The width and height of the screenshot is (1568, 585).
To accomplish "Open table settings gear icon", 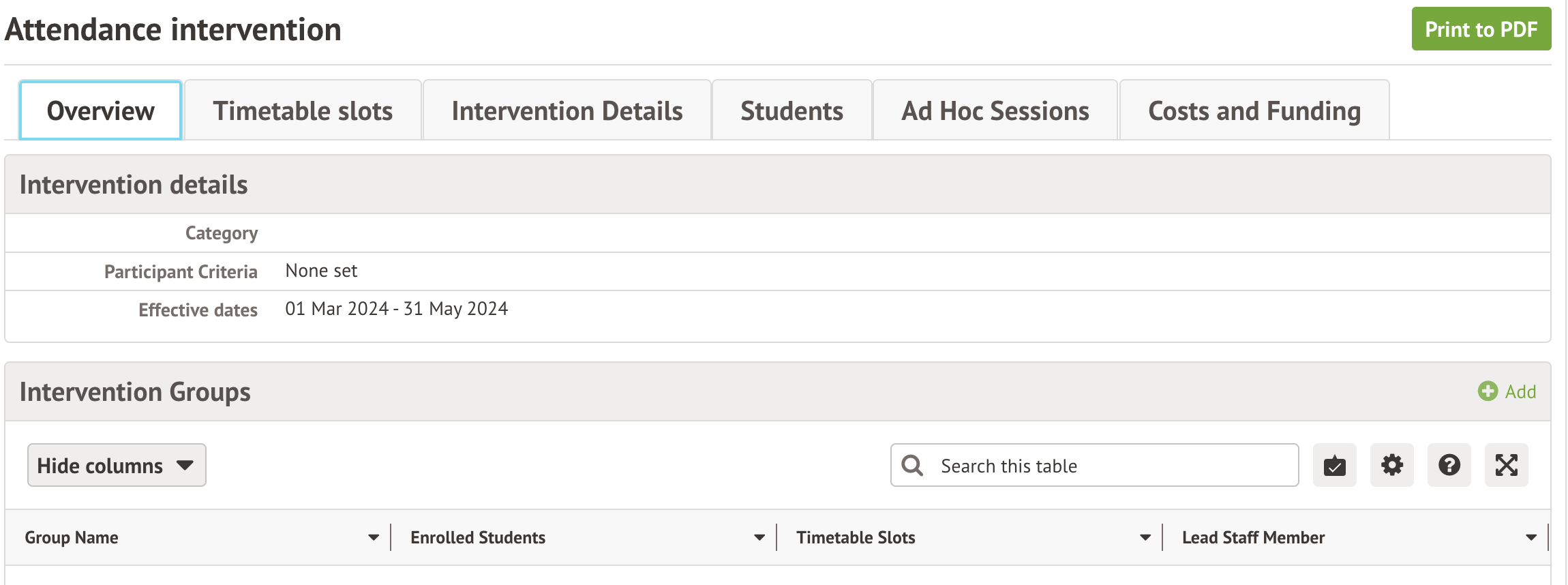I will [1391, 466].
